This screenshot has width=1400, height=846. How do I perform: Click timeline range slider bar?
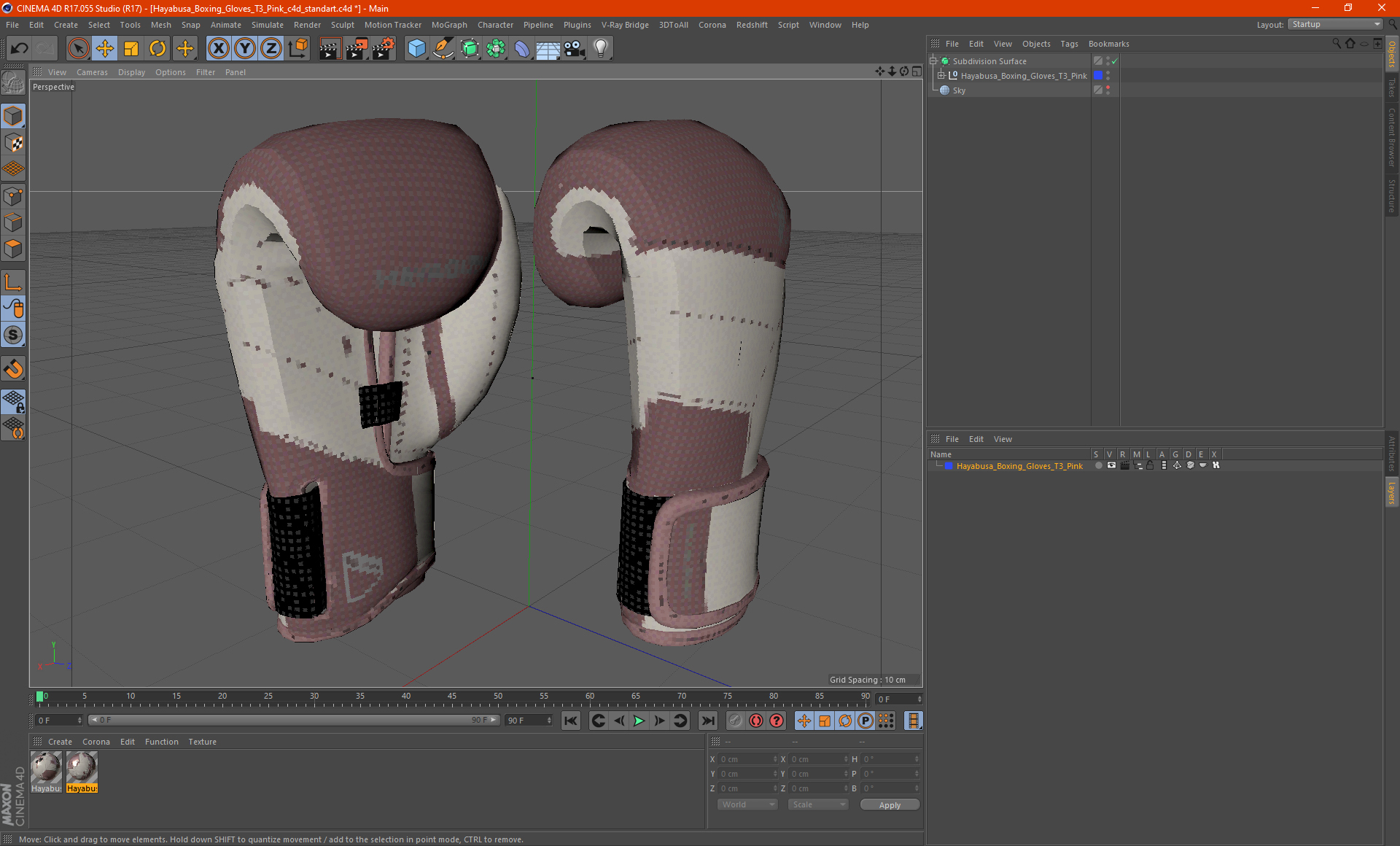293,720
